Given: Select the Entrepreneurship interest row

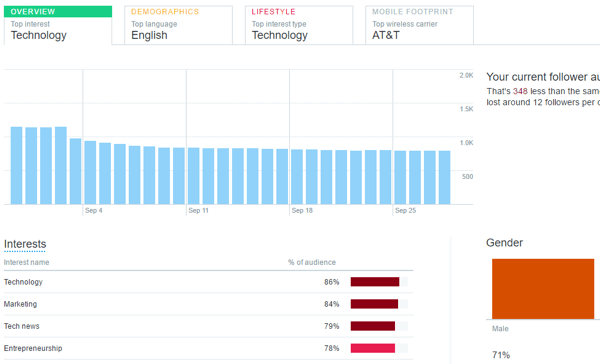Looking at the screenshot, I should (x=209, y=348).
